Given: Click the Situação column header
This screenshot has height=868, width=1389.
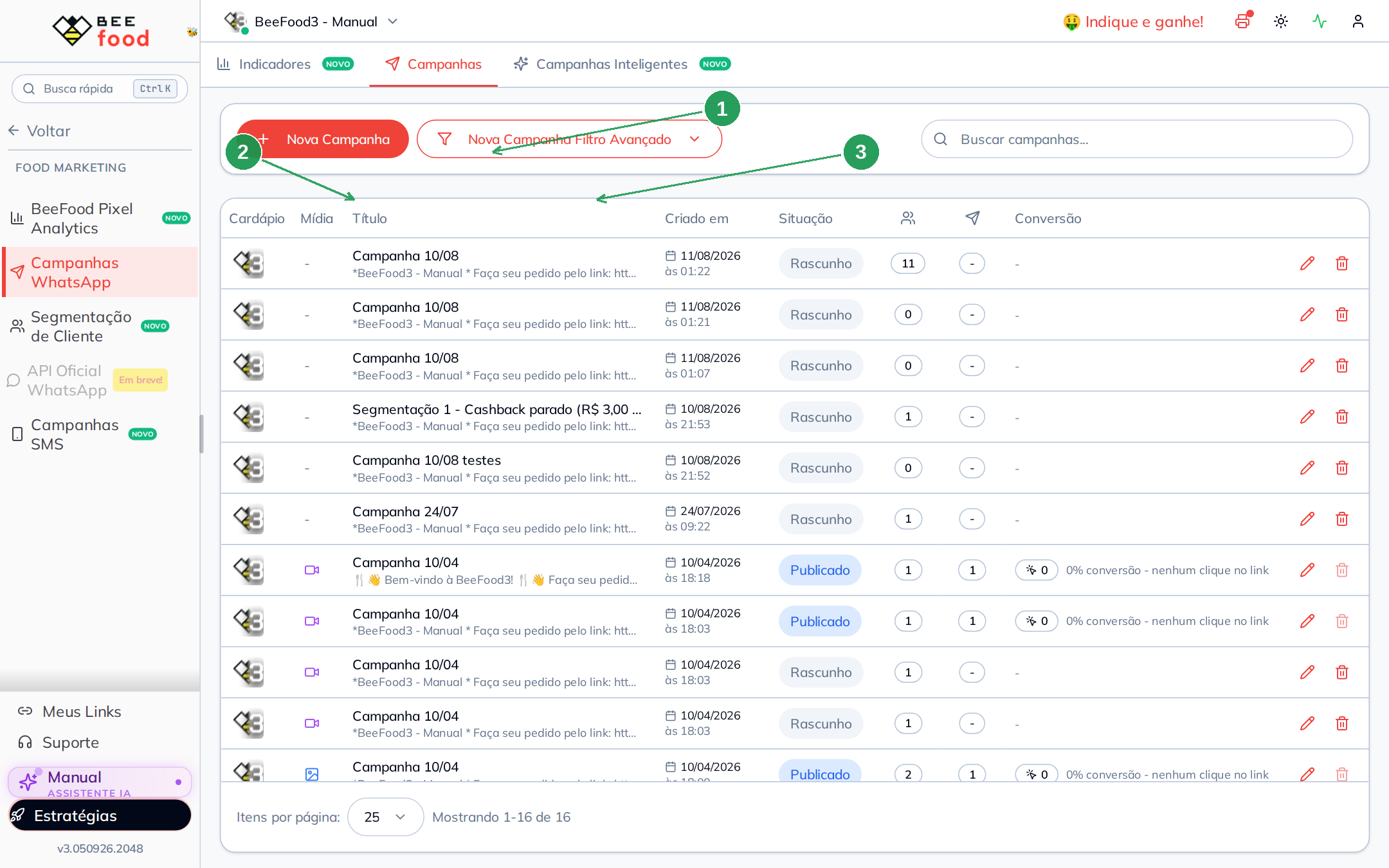Looking at the screenshot, I should pos(805,218).
